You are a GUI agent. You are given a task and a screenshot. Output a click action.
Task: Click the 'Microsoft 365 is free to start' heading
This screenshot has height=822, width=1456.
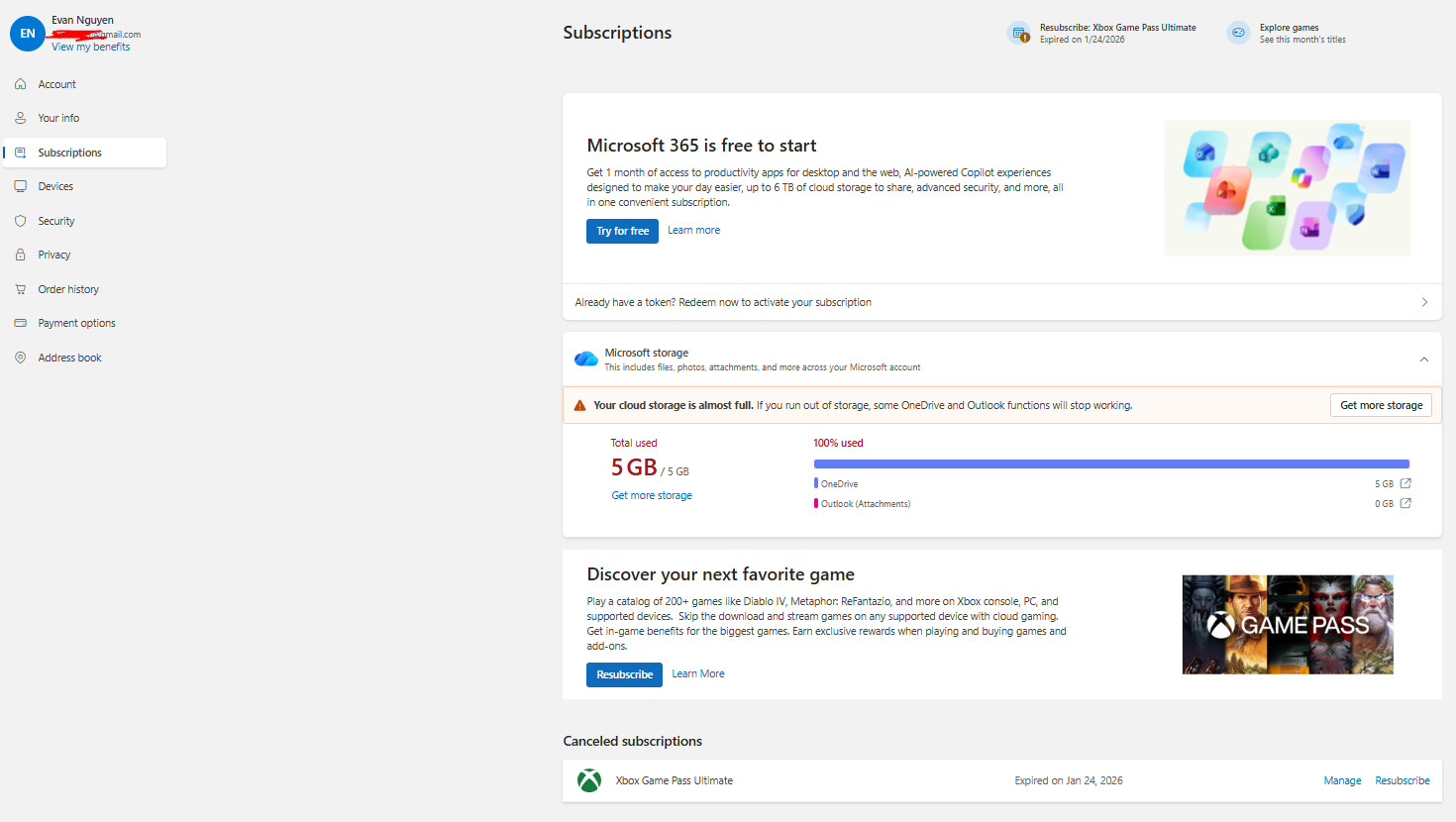tap(701, 146)
